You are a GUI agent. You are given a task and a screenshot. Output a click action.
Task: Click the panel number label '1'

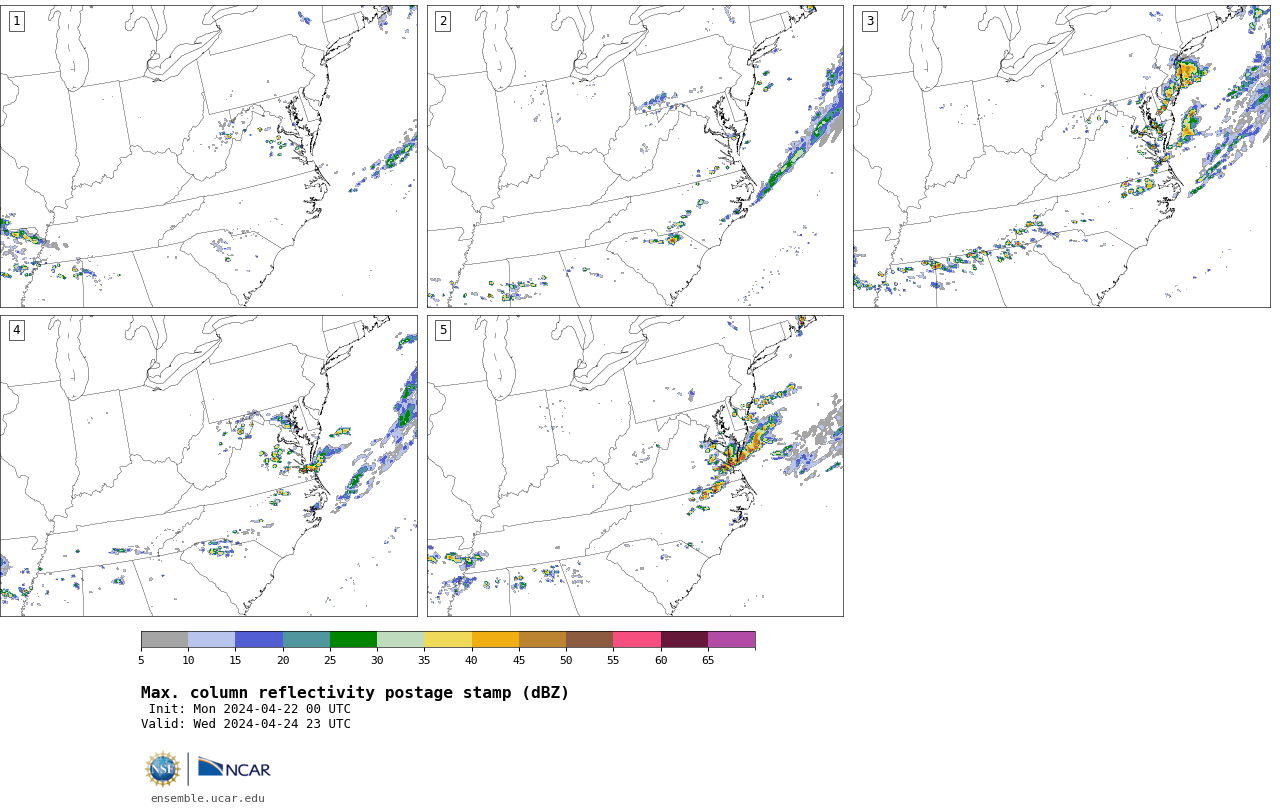point(16,21)
